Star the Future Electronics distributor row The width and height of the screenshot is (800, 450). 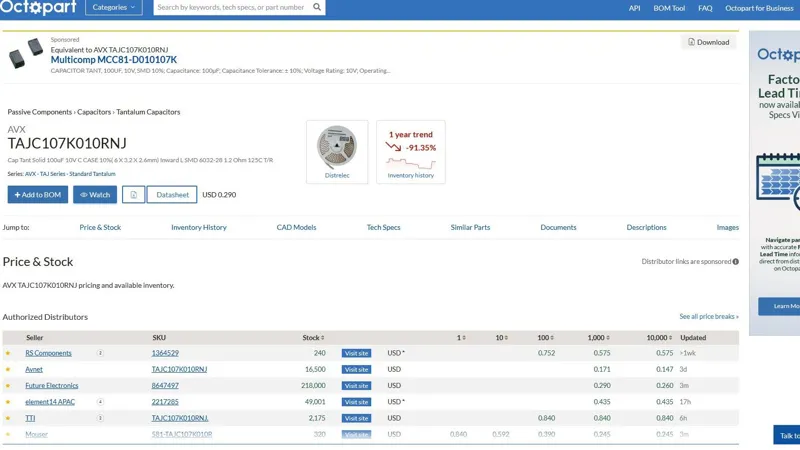pos(8,385)
